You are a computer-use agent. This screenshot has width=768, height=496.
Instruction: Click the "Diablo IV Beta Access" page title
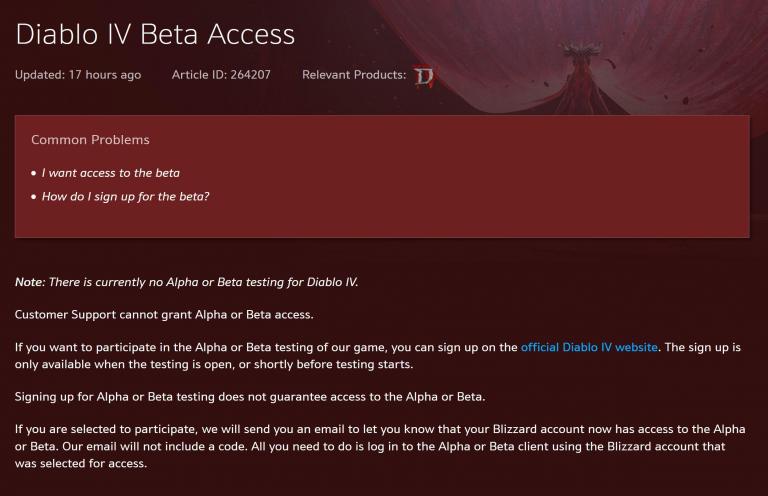tap(155, 34)
